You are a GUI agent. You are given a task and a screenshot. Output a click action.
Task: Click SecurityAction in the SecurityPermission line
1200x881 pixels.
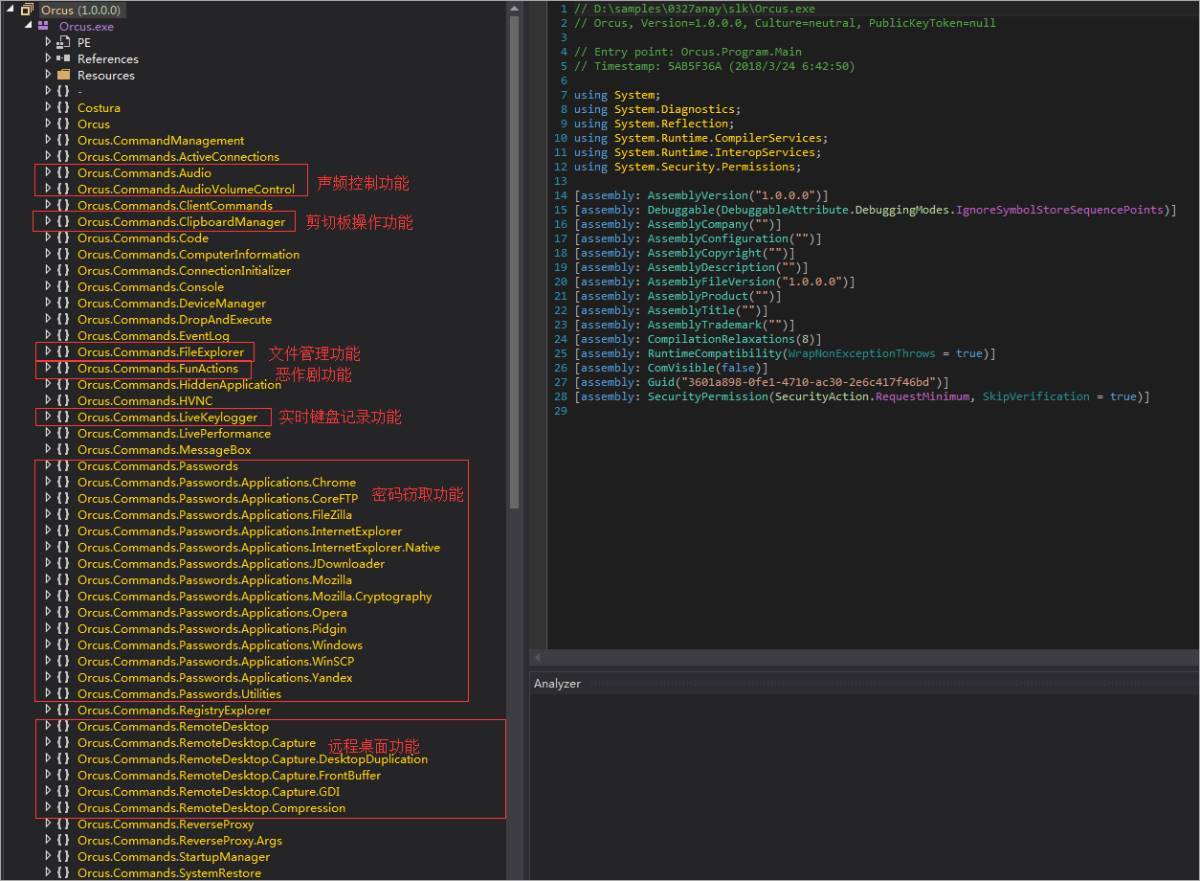coord(822,396)
